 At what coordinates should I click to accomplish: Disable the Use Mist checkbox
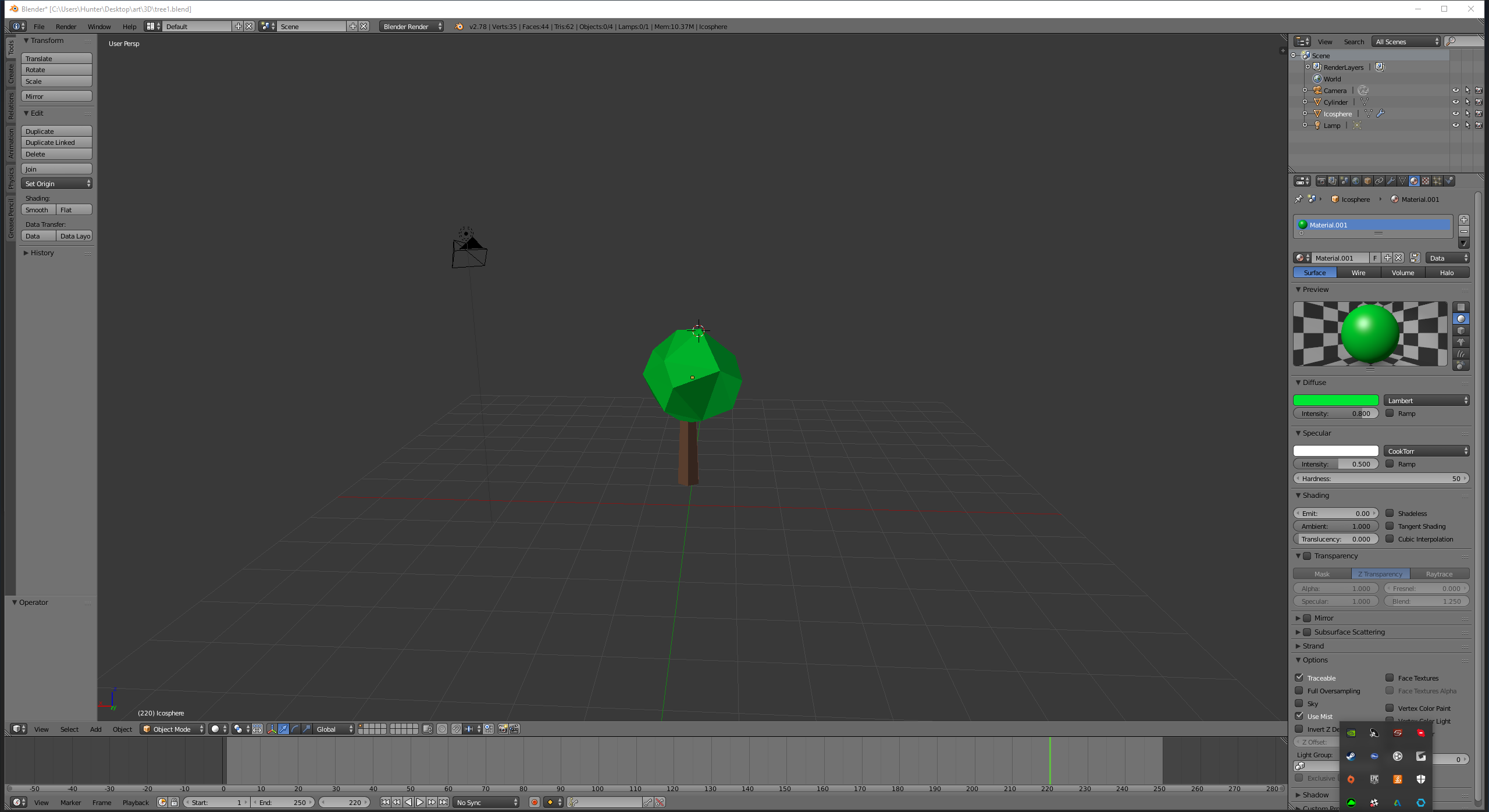click(x=1300, y=716)
